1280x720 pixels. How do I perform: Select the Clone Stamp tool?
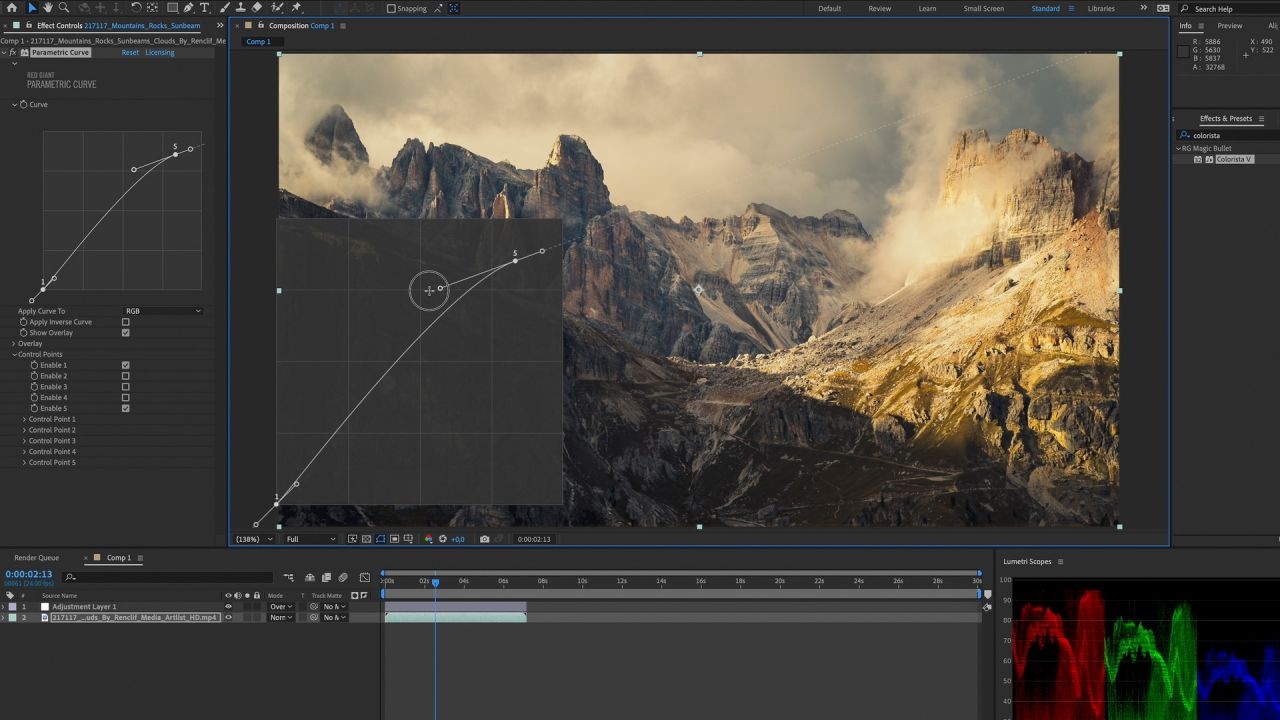241,8
